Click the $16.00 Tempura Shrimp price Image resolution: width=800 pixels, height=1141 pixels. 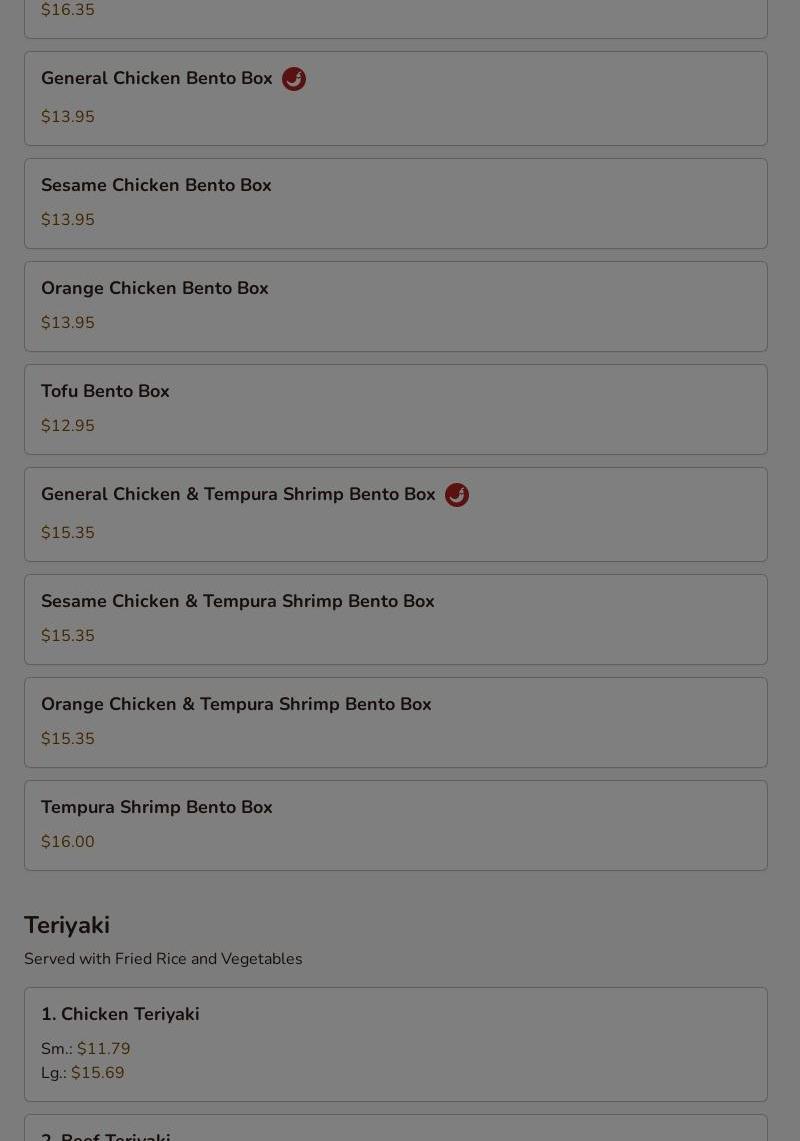(68, 842)
